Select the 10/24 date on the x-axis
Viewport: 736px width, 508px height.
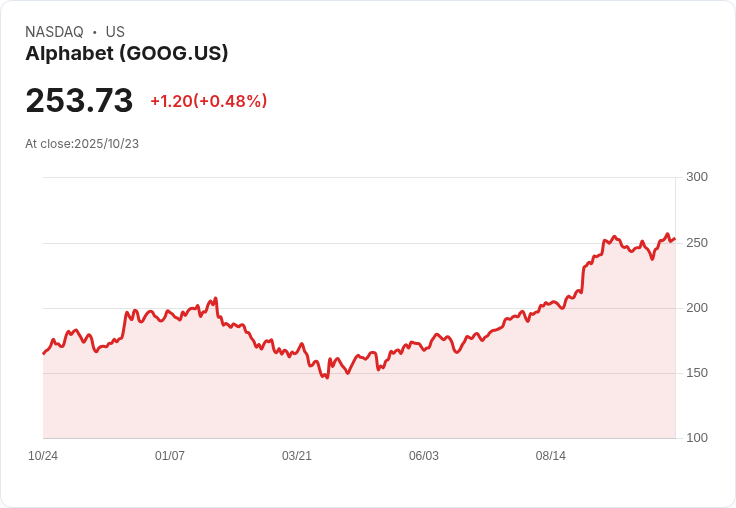pyautogui.click(x=43, y=456)
